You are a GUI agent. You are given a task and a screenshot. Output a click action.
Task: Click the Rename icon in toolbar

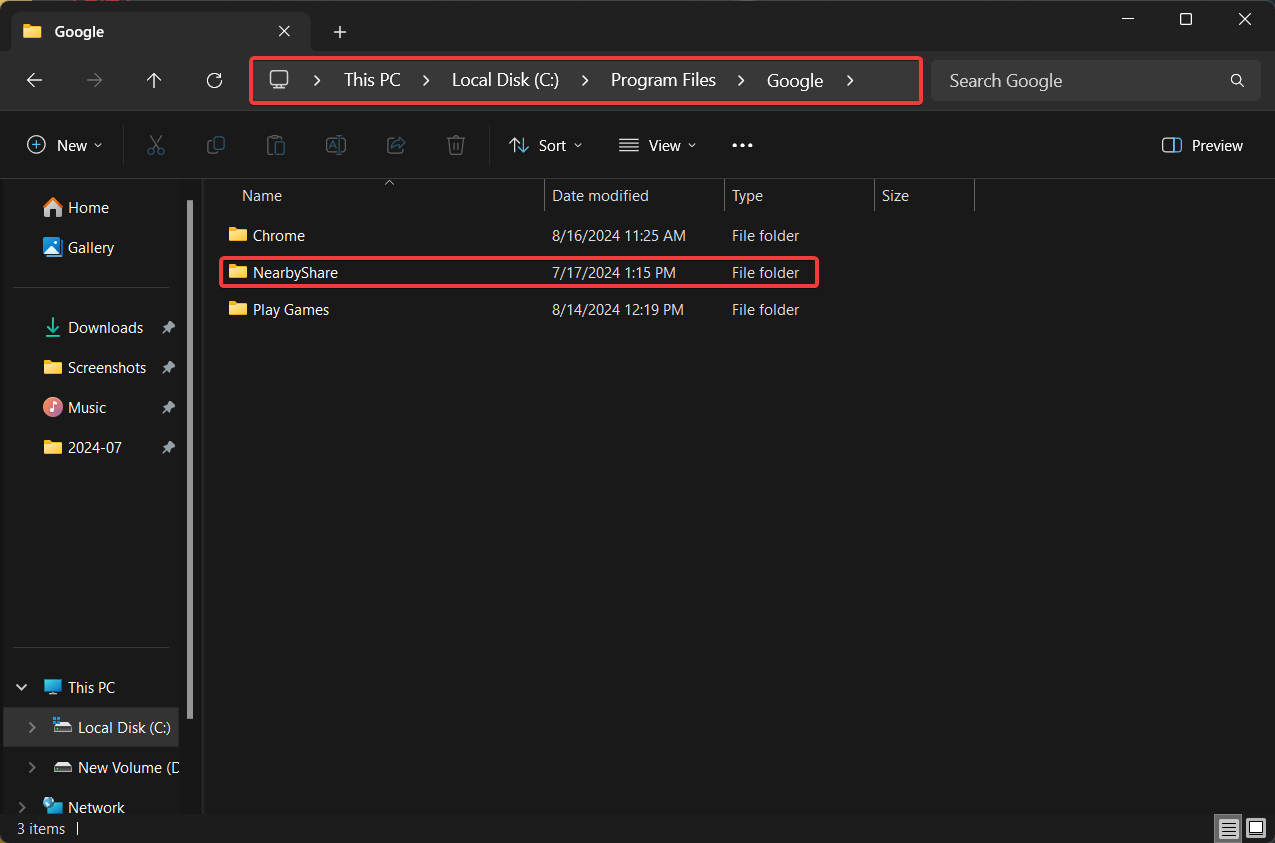(336, 145)
